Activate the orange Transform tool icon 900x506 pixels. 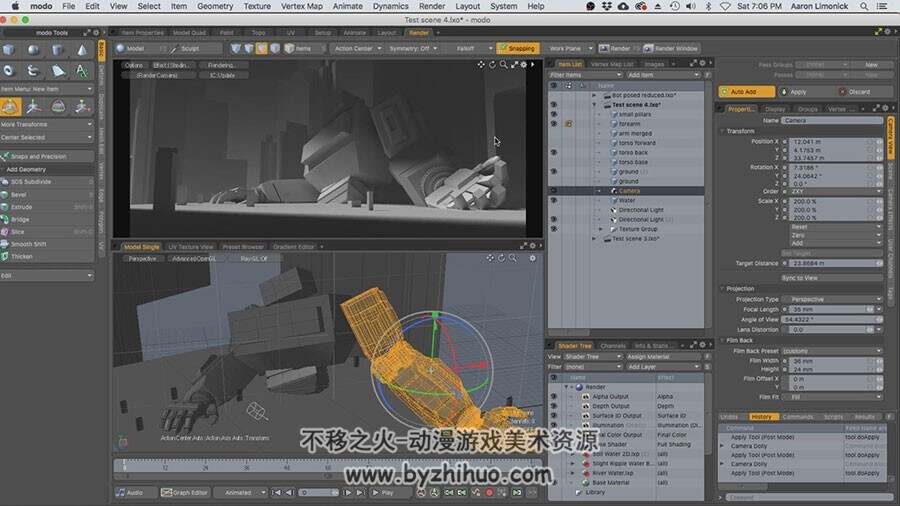pyautogui.click(x=10, y=107)
